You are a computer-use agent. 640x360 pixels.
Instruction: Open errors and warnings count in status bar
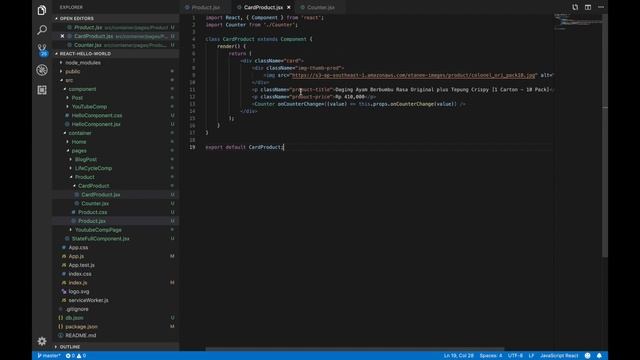pyautogui.click(x=76, y=356)
